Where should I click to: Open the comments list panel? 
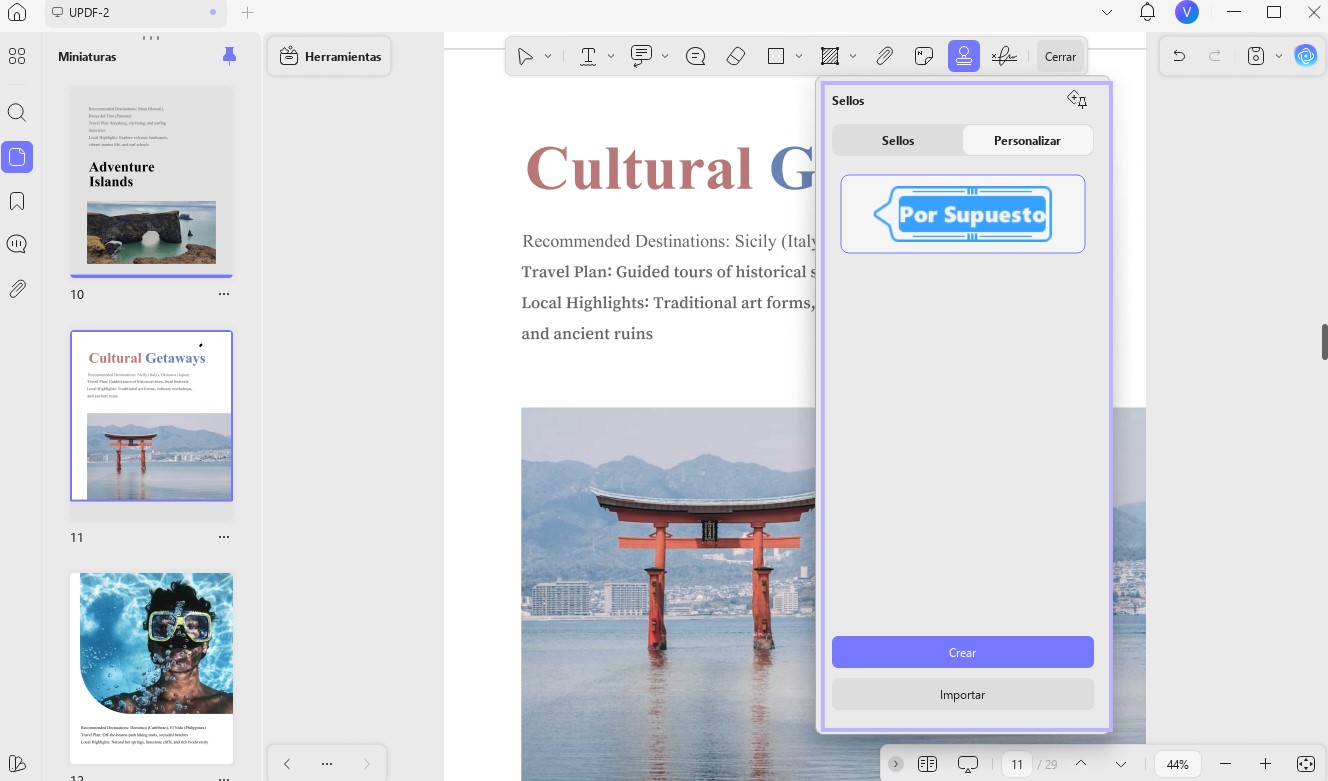16,244
